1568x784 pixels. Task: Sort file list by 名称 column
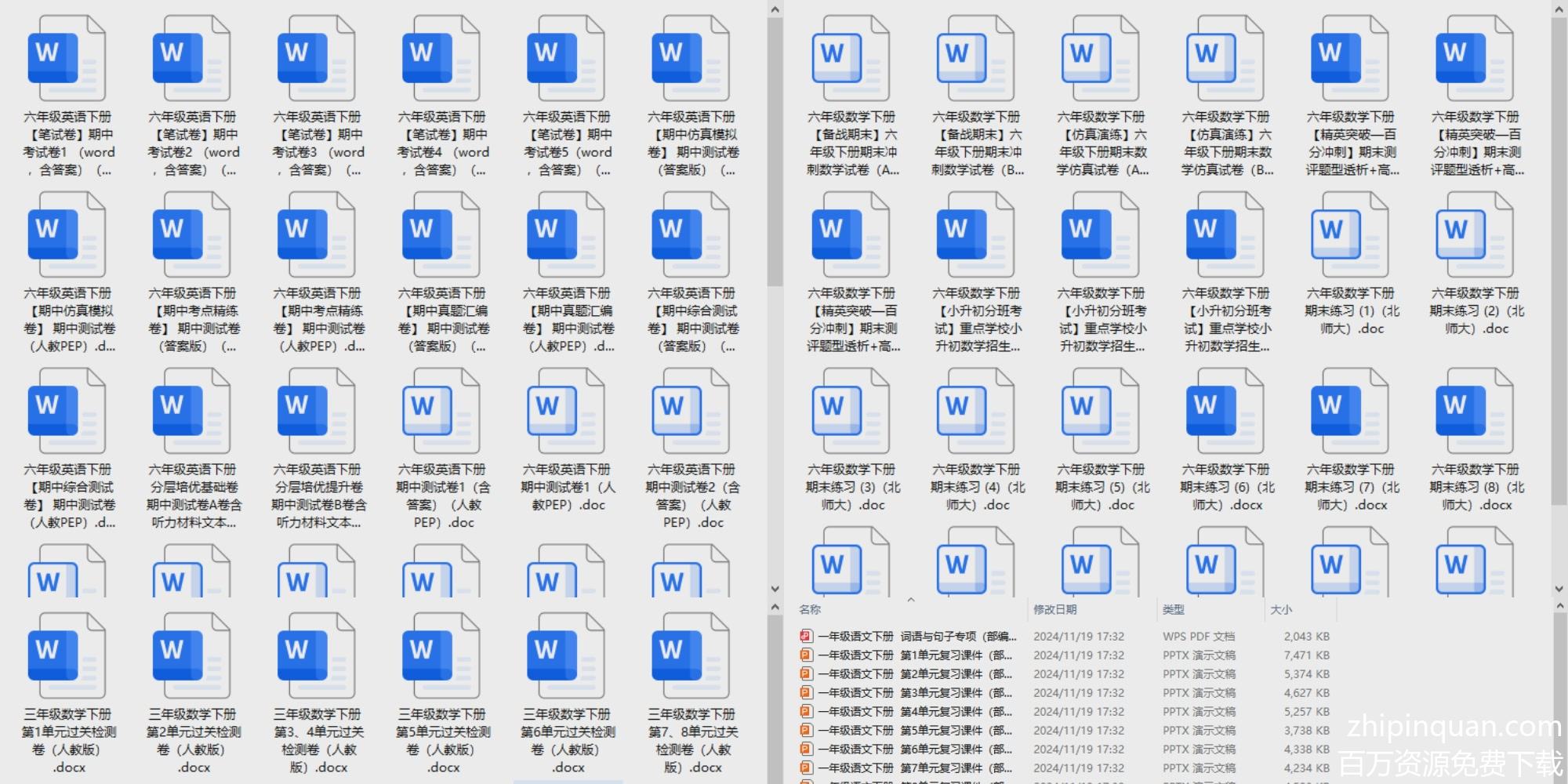click(810, 609)
